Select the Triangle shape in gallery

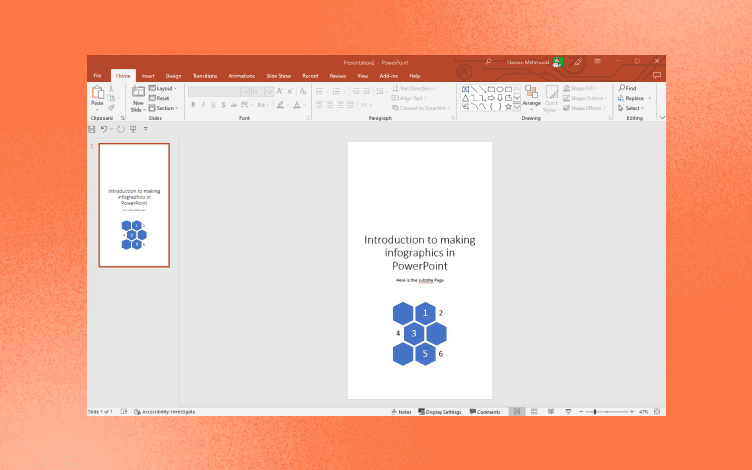tap(465, 98)
